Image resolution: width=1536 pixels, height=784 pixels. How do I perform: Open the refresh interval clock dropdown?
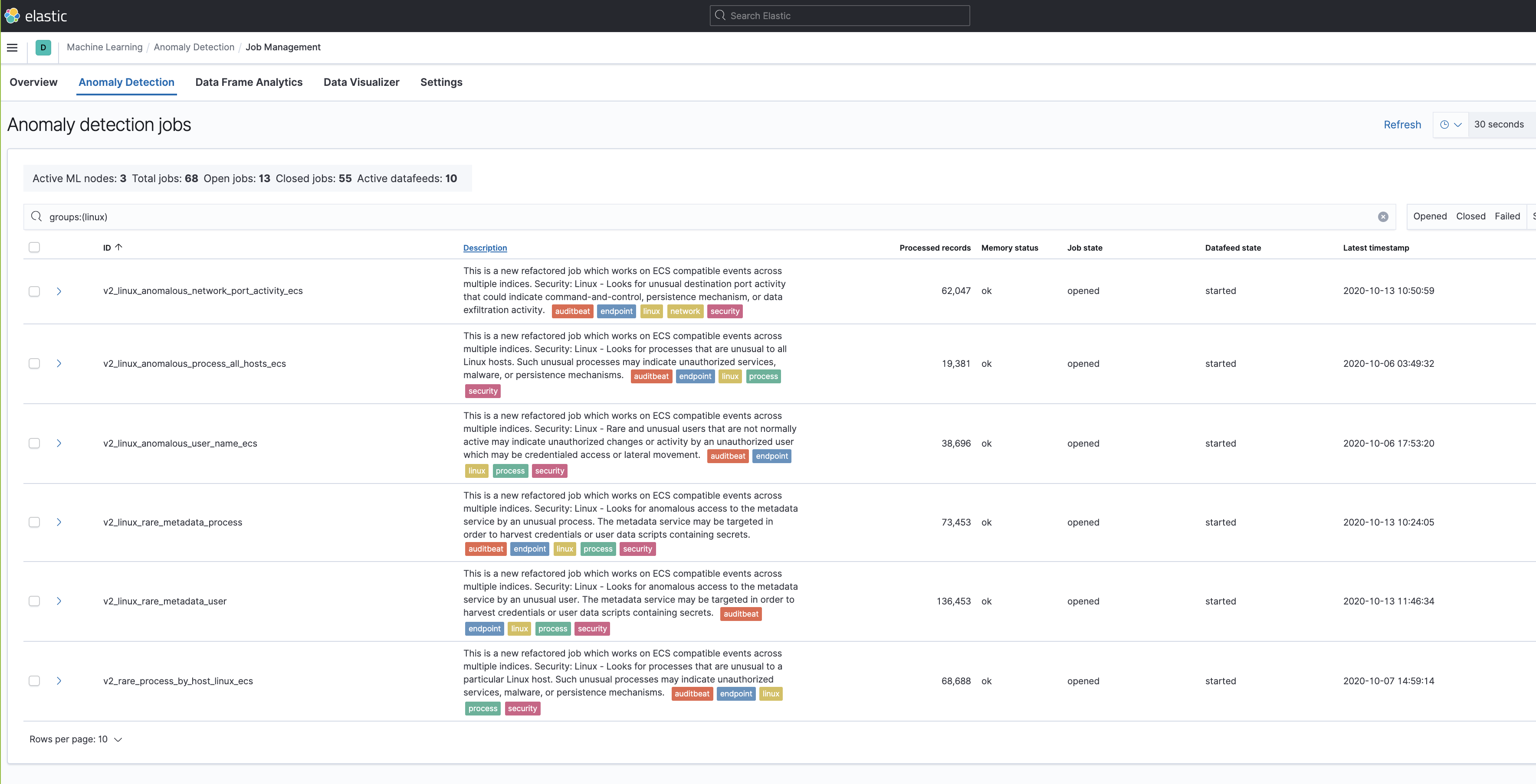point(1450,124)
